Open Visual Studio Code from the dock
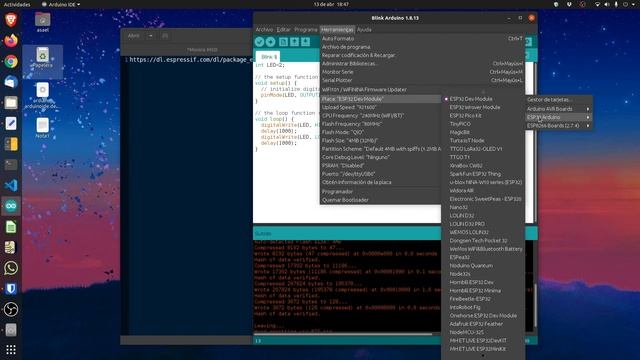640x360 pixels. (x=11, y=185)
